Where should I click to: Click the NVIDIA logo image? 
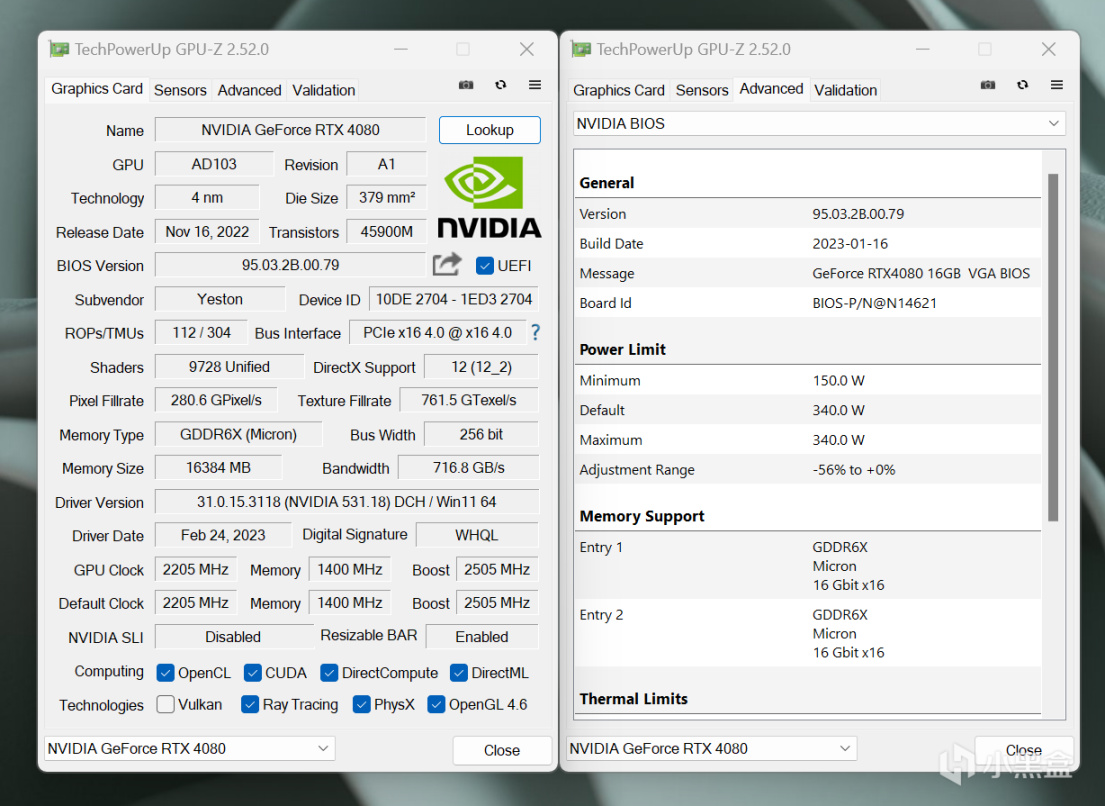coord(489,197)
